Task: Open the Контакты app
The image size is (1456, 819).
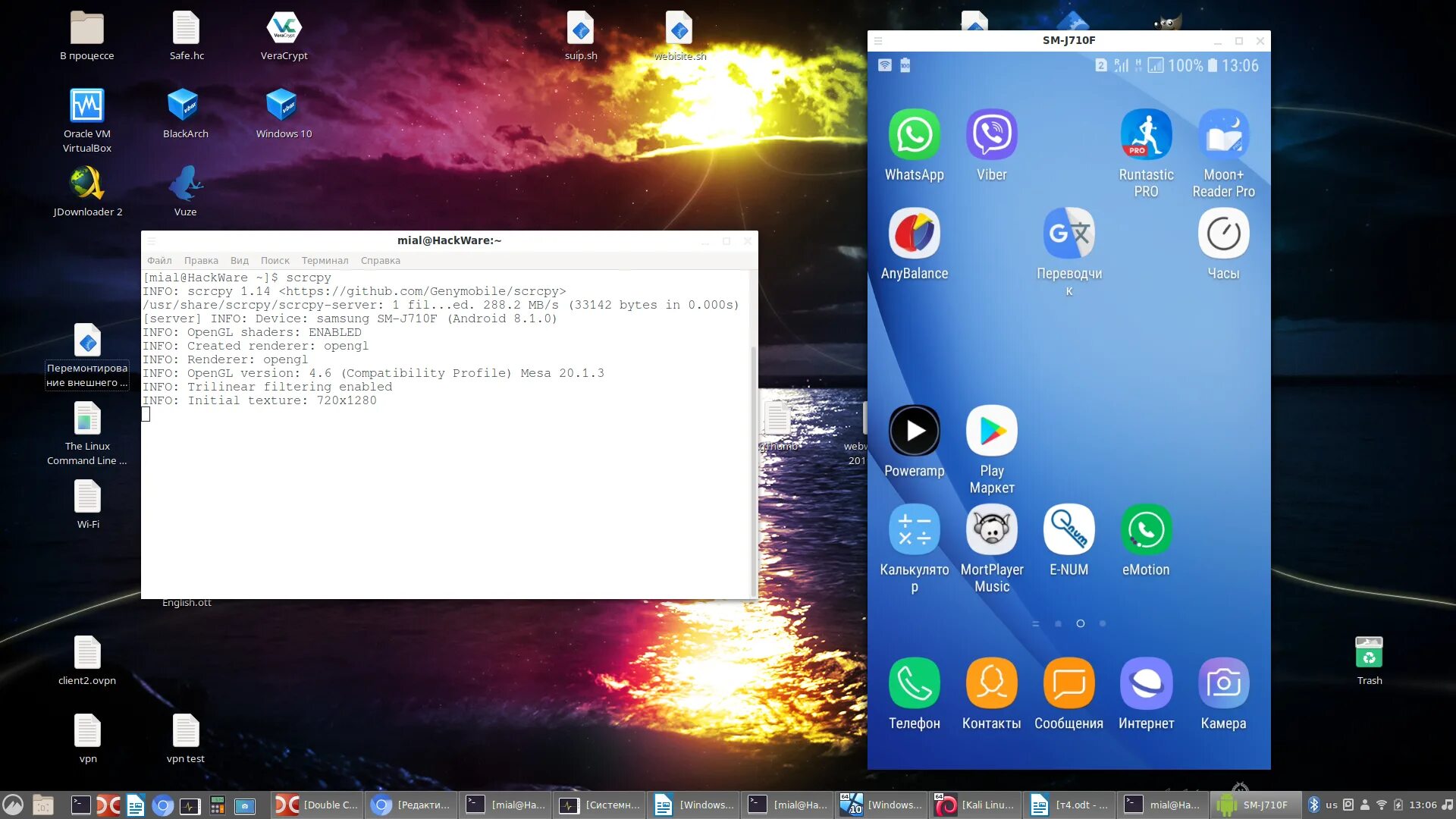Action: [x=991, y=683]
